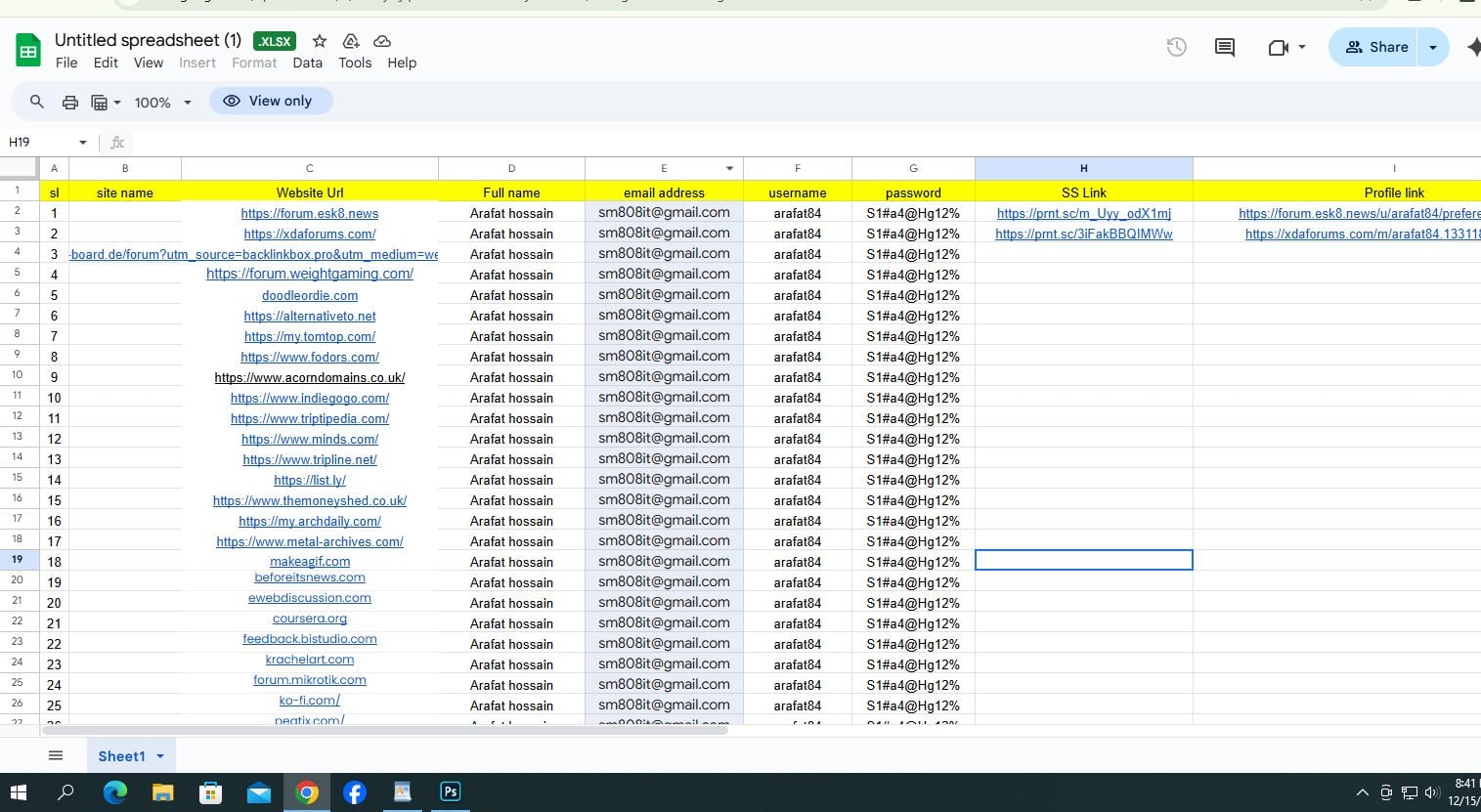
Task: Open the Data menu
Action: (x=307, y=63)
